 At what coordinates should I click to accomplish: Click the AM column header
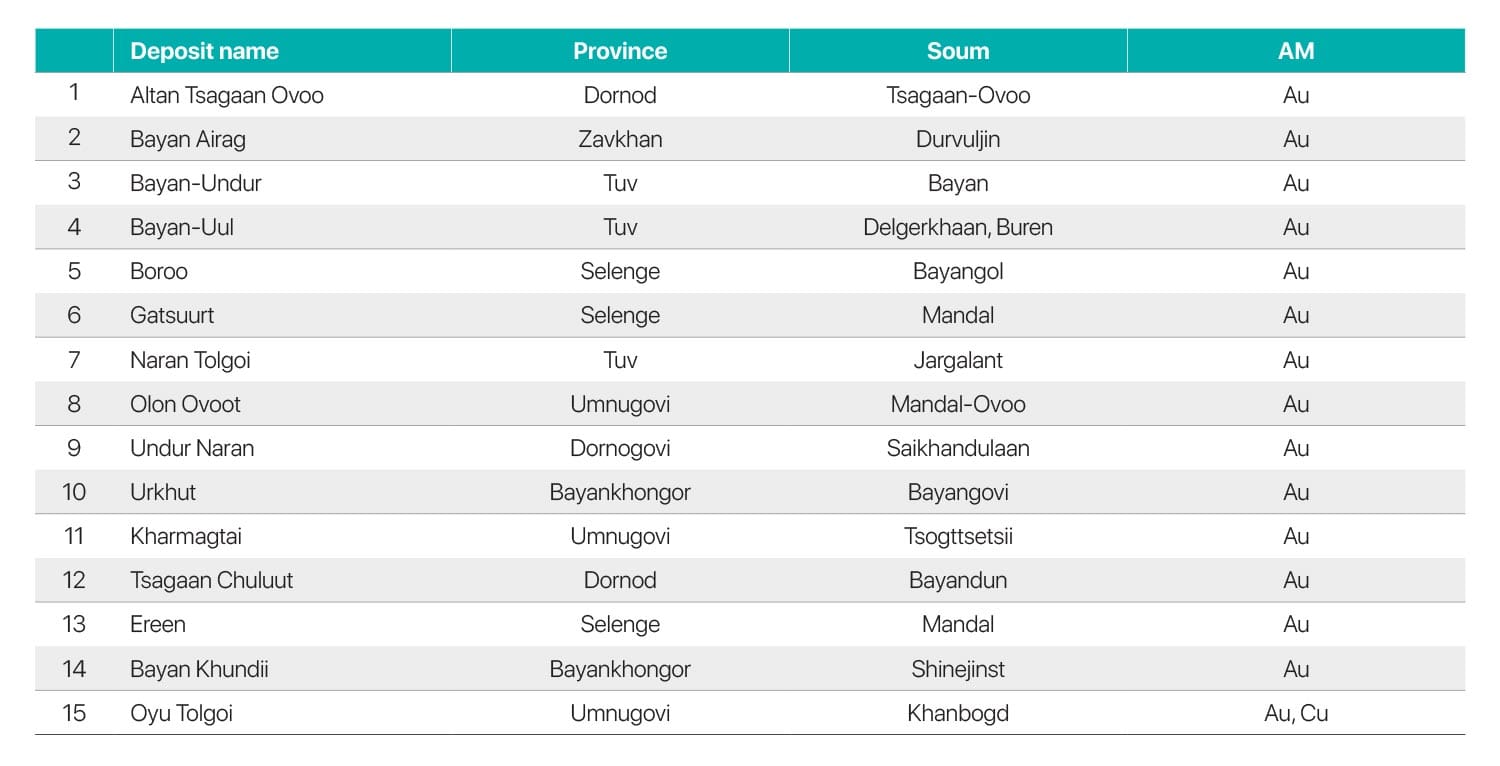pyautogui.click(x=1295, y=51)
